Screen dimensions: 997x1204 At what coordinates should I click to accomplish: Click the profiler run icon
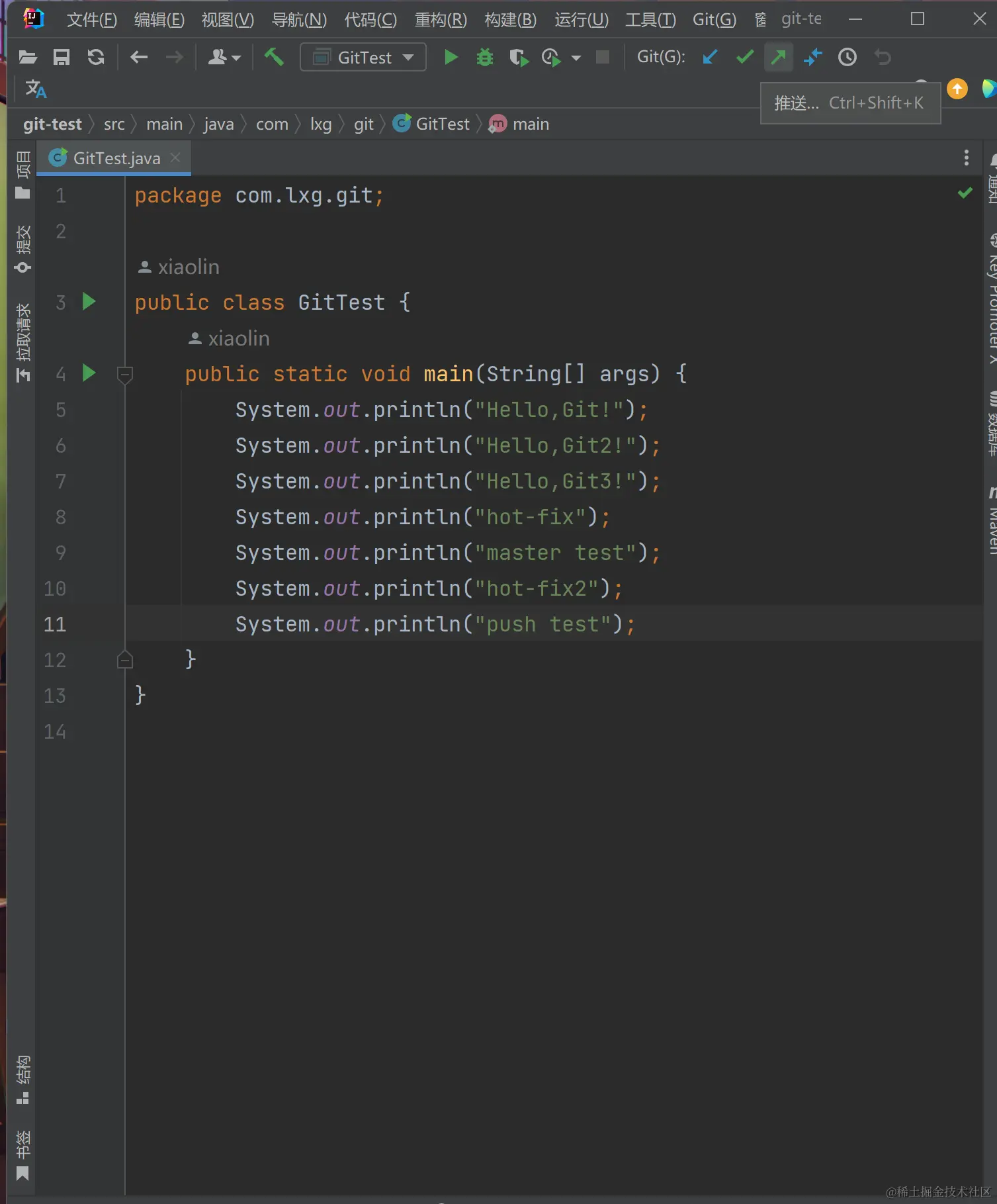(x=551, y=58)
